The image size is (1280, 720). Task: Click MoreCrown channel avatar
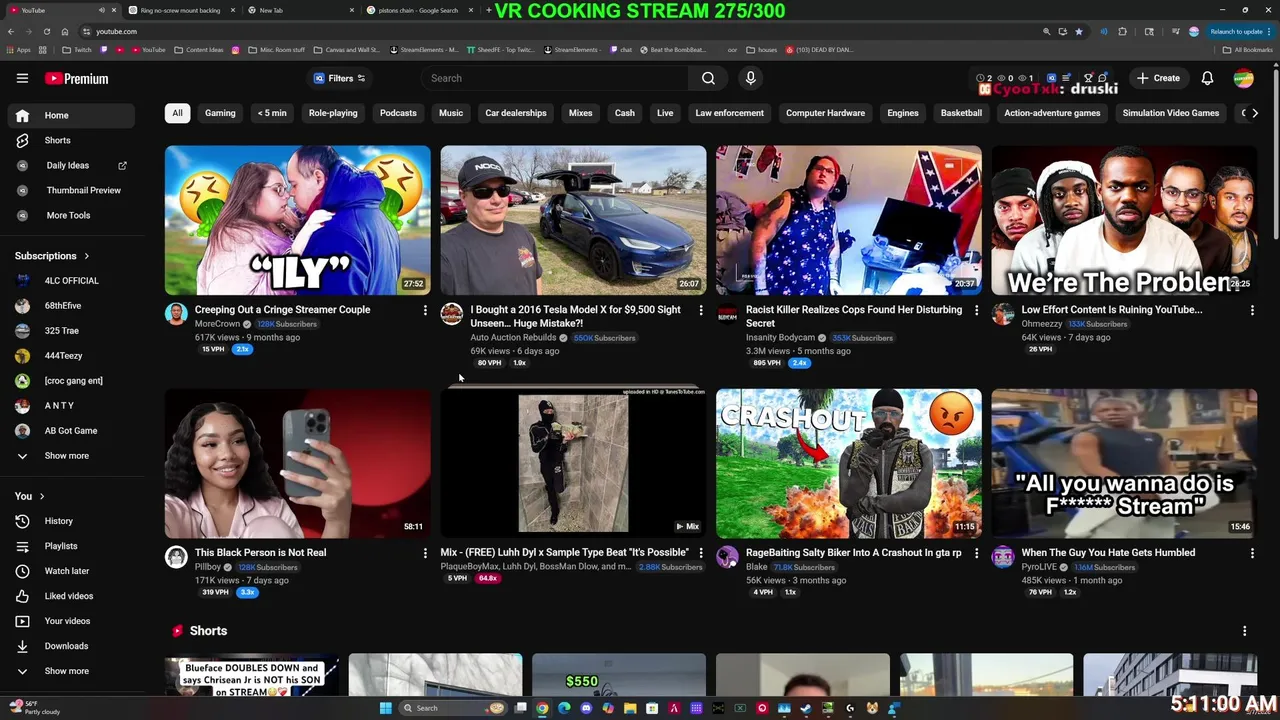176,314
